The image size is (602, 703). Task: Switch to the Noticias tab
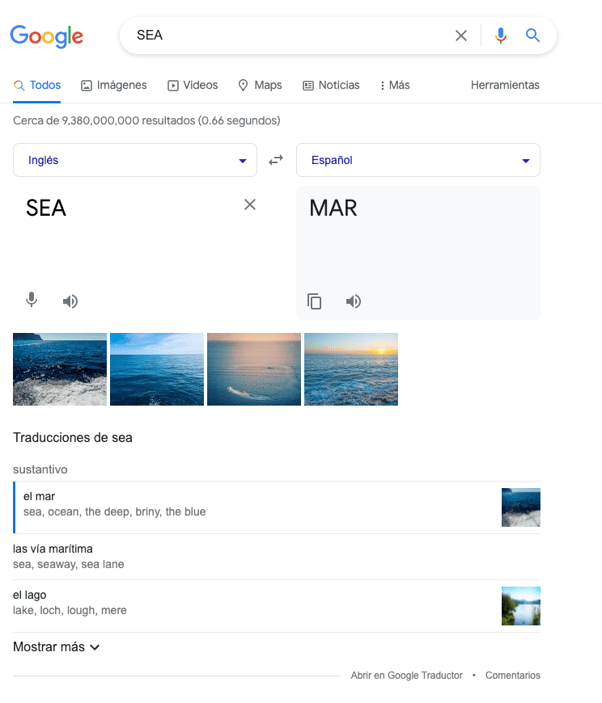(331, 85)
